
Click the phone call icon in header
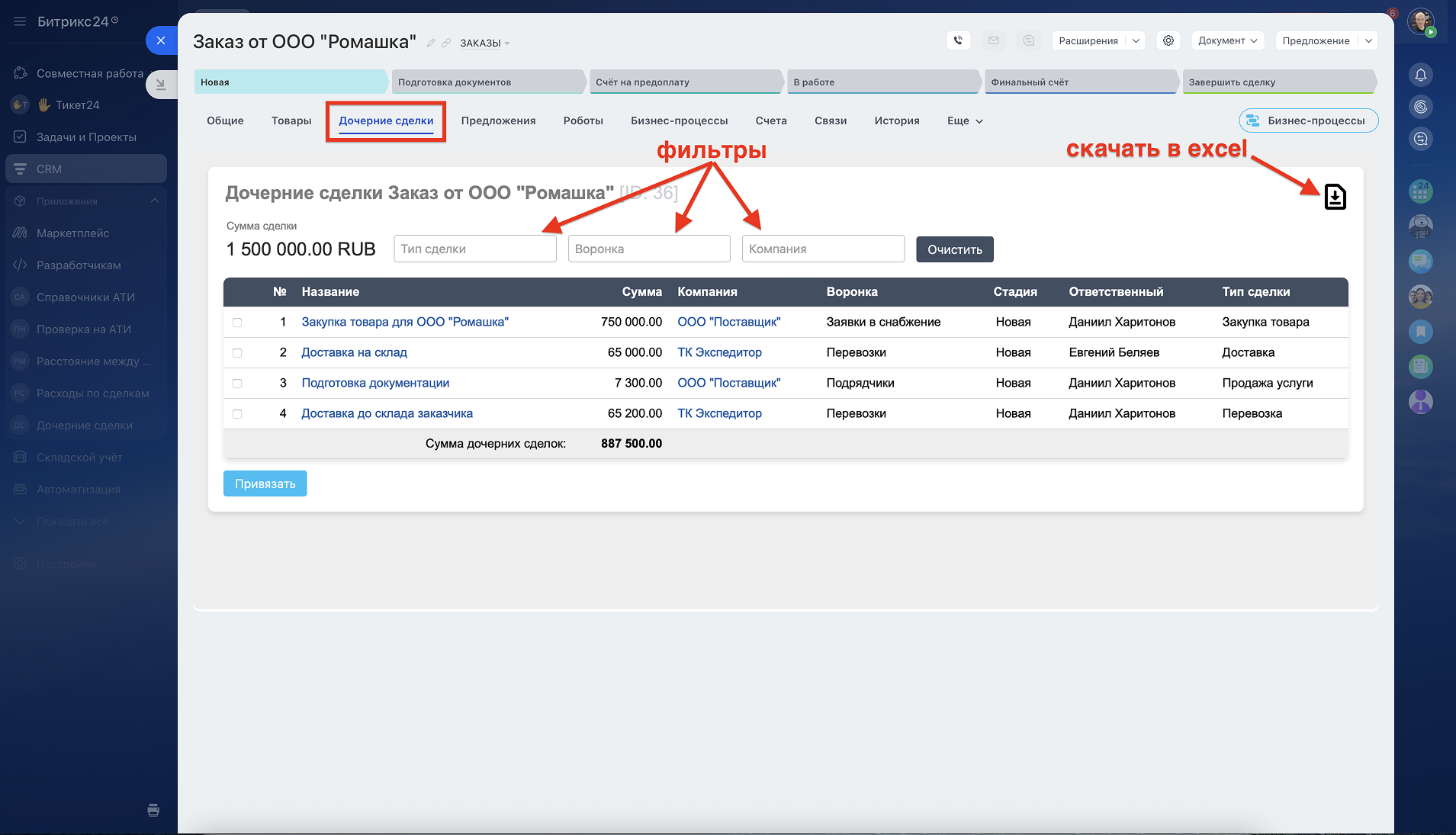(958, 40)
